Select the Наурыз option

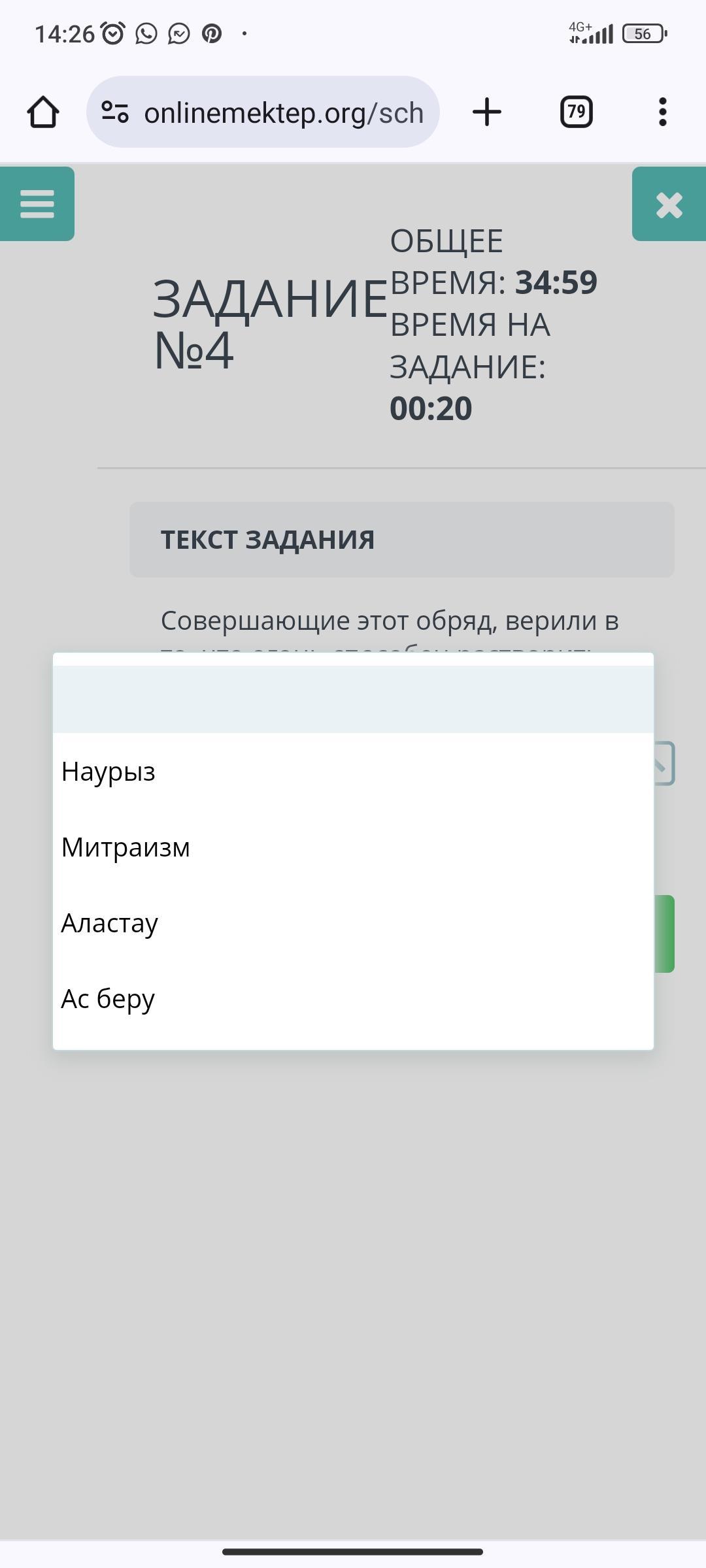tap(109, 772)
